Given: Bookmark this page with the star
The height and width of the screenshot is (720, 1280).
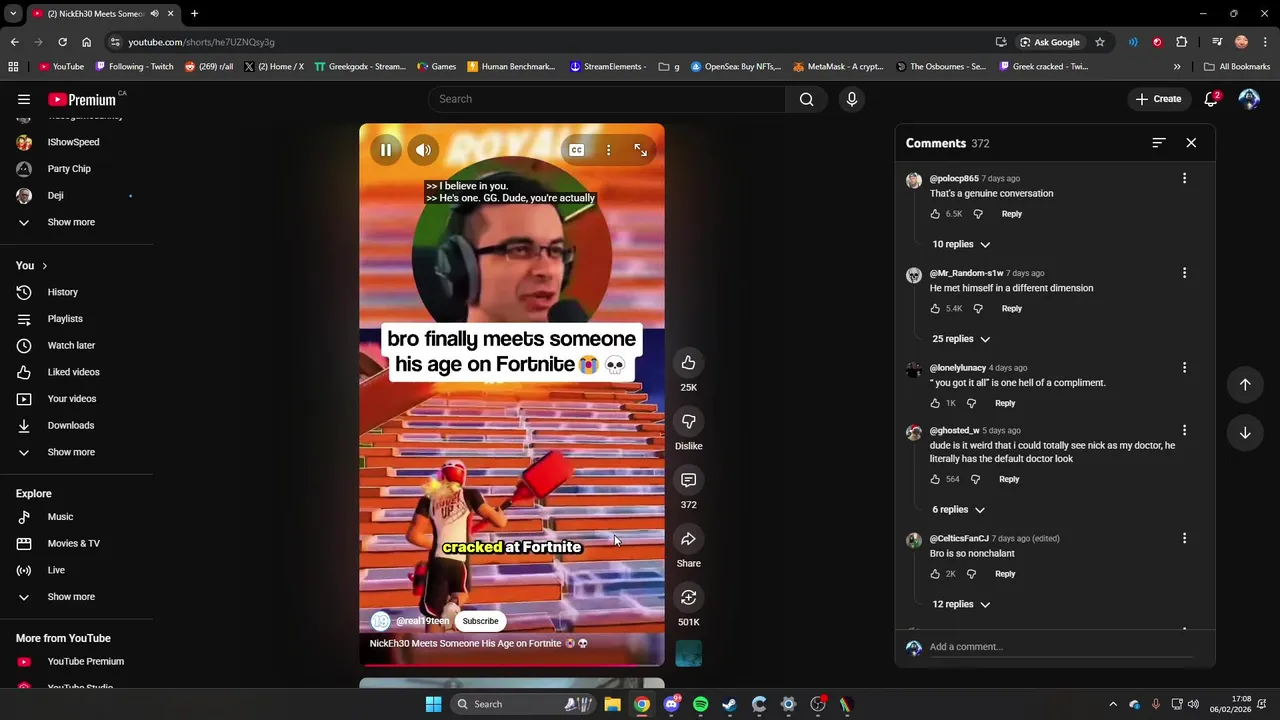Looking at the screenshot, I should coord(1100,42).
